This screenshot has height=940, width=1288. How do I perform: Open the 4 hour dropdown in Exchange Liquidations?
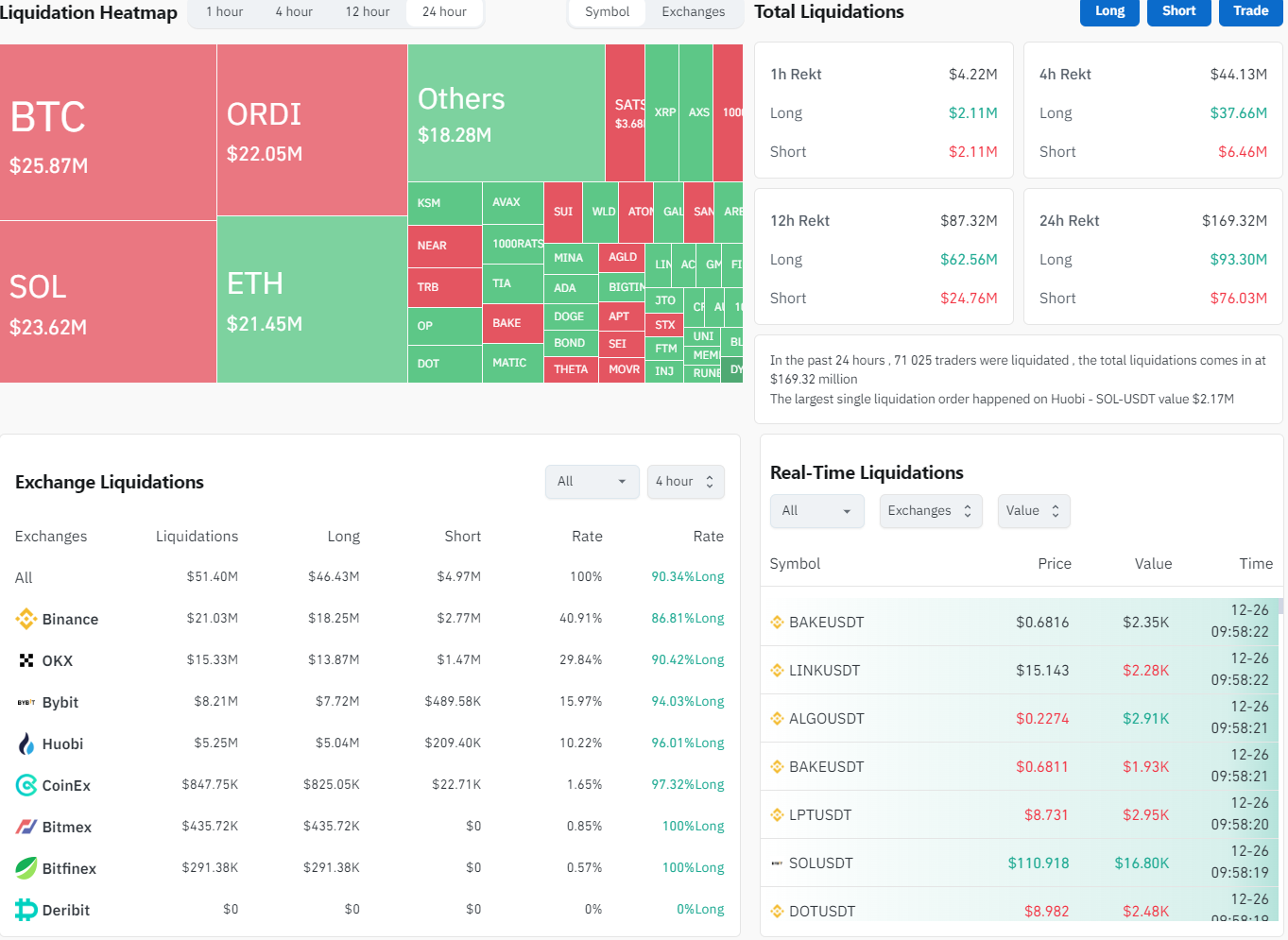coord(685,482)
